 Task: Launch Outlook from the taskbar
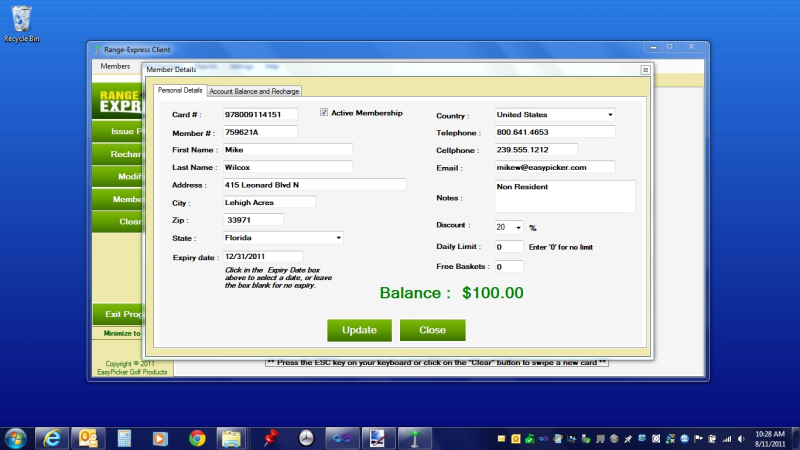pyautogui.click(x=88, y=438)
